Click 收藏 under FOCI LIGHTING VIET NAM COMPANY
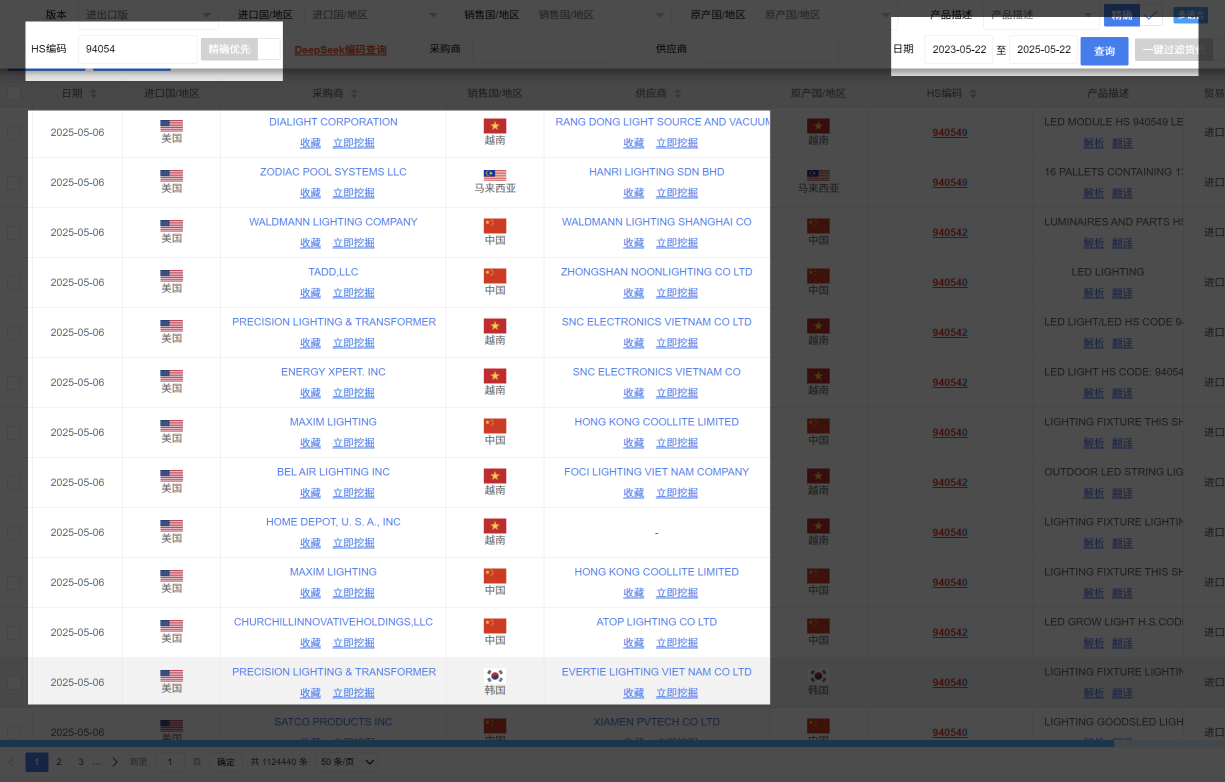The width and height of the screenshot is (1225, 782). 634,493
